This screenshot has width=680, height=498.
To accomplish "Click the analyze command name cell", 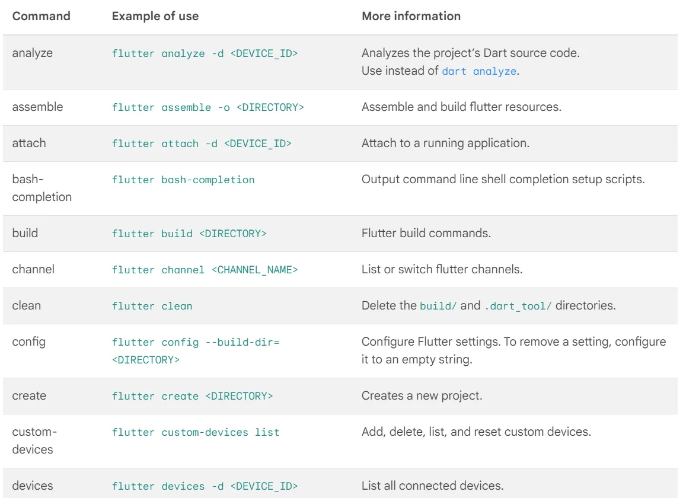I will [x=33, y=53].
